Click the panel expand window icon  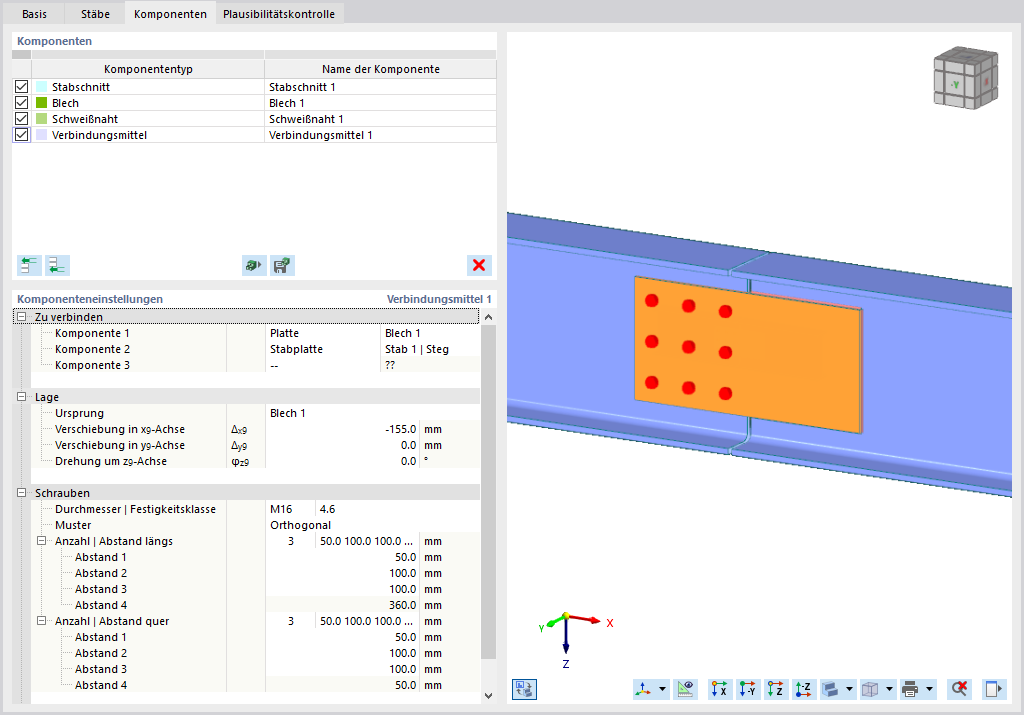click(x=993, y=689)
